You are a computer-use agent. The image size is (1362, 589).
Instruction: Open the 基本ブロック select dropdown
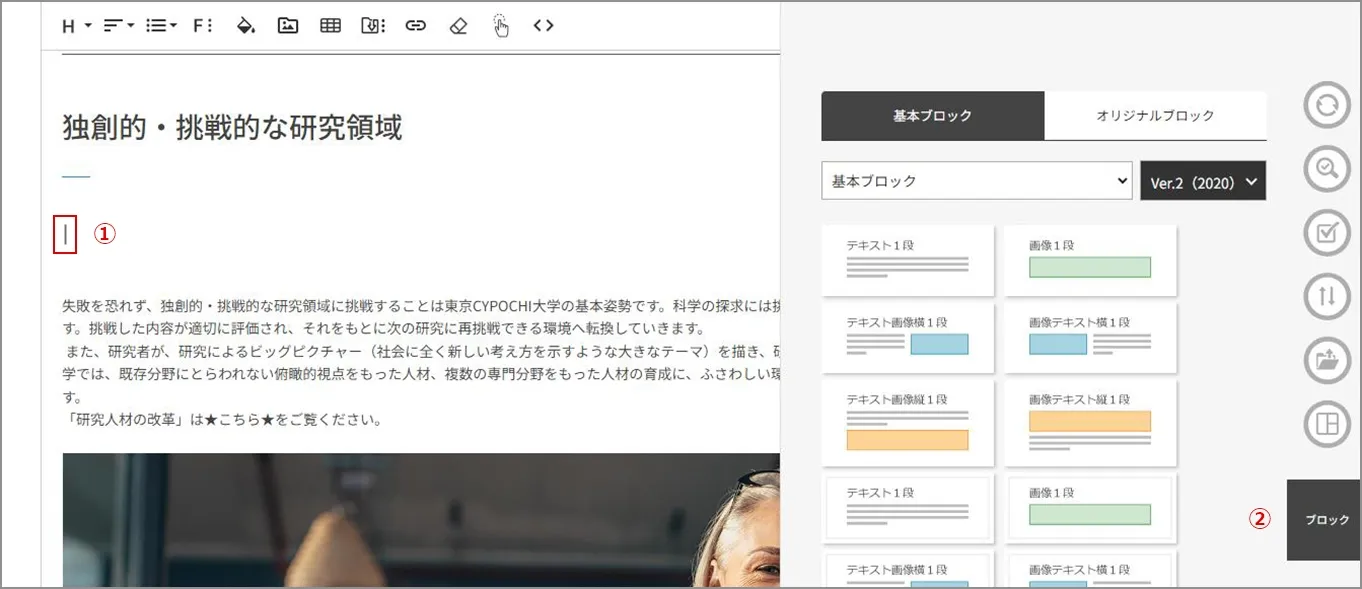pos(977,181)
